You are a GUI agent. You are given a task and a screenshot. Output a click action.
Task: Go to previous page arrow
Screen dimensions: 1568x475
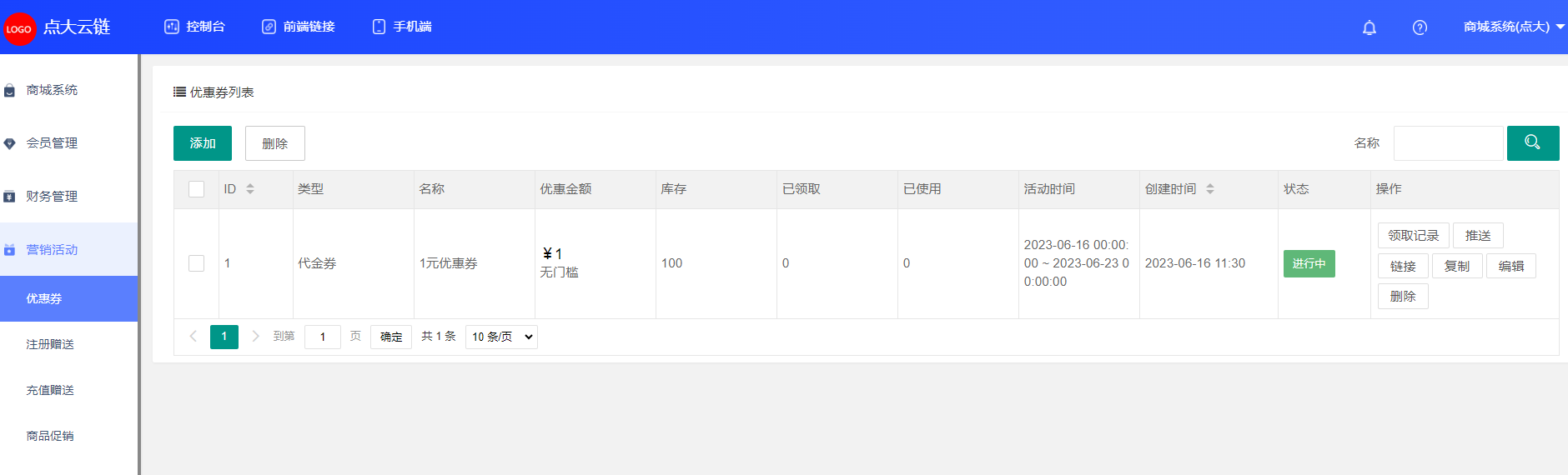pyautogui.click(x=193, y=337)
